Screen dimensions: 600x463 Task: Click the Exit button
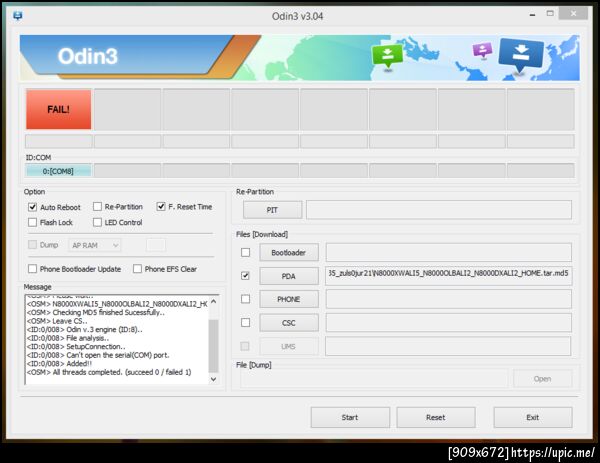[533, 417]
